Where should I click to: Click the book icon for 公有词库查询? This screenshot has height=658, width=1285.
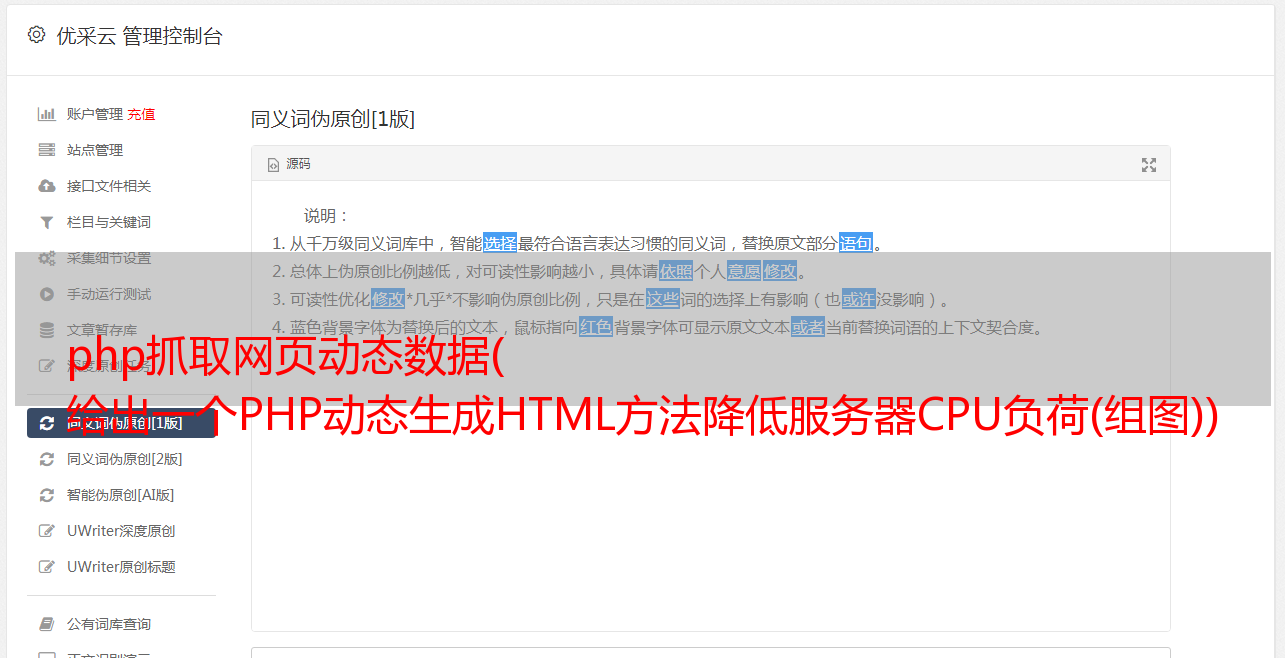click(x=46, y=624)
